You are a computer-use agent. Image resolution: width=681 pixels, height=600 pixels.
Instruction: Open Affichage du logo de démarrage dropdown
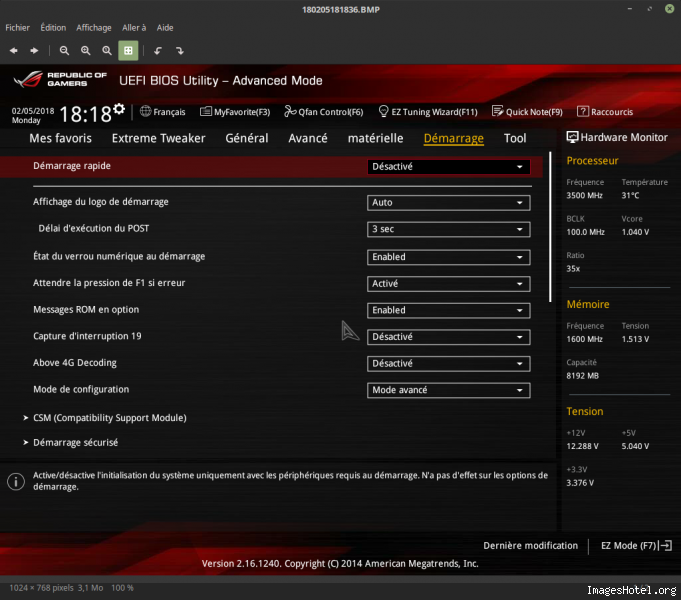(x=448, y=202)
